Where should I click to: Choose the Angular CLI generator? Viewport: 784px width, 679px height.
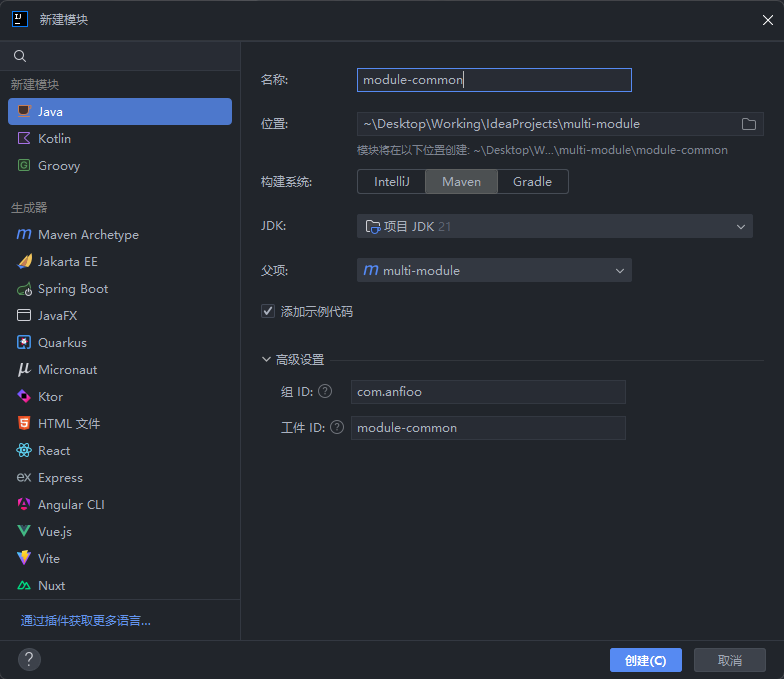120,504
